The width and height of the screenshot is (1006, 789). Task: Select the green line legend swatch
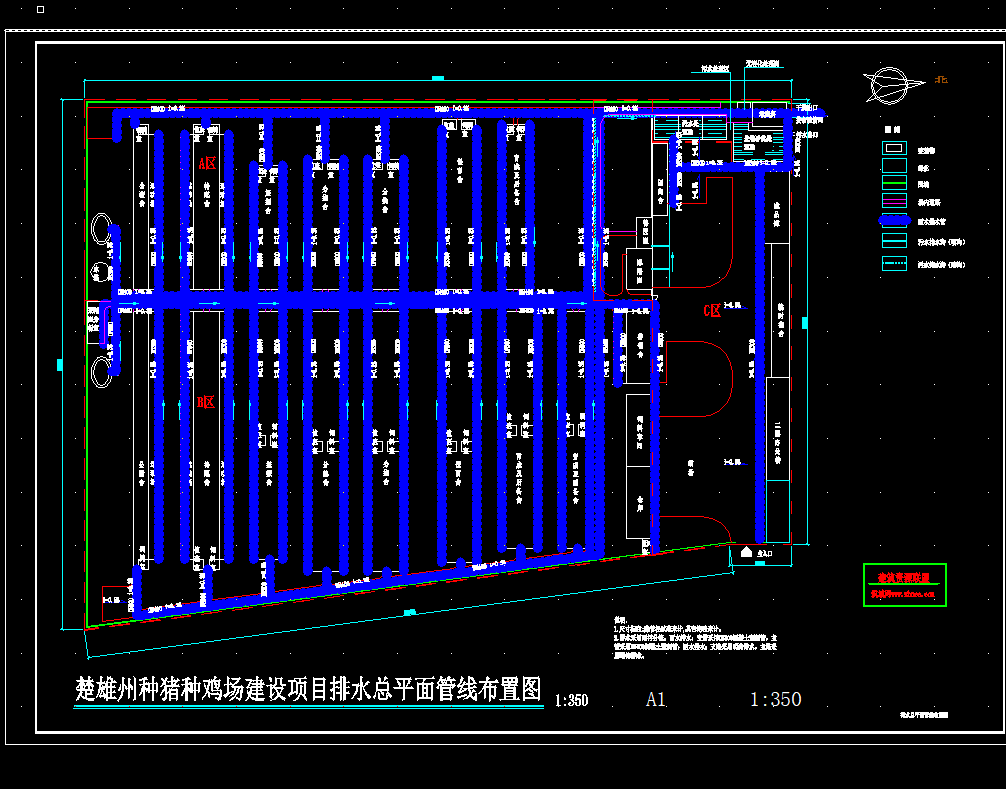(894, 183)
